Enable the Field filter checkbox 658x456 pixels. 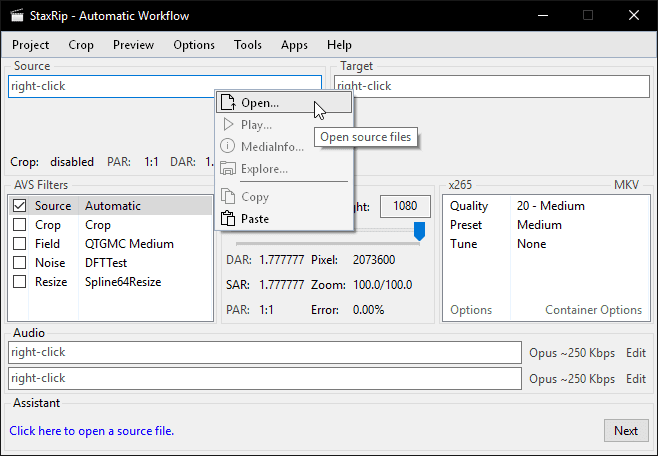pos(19,243)
